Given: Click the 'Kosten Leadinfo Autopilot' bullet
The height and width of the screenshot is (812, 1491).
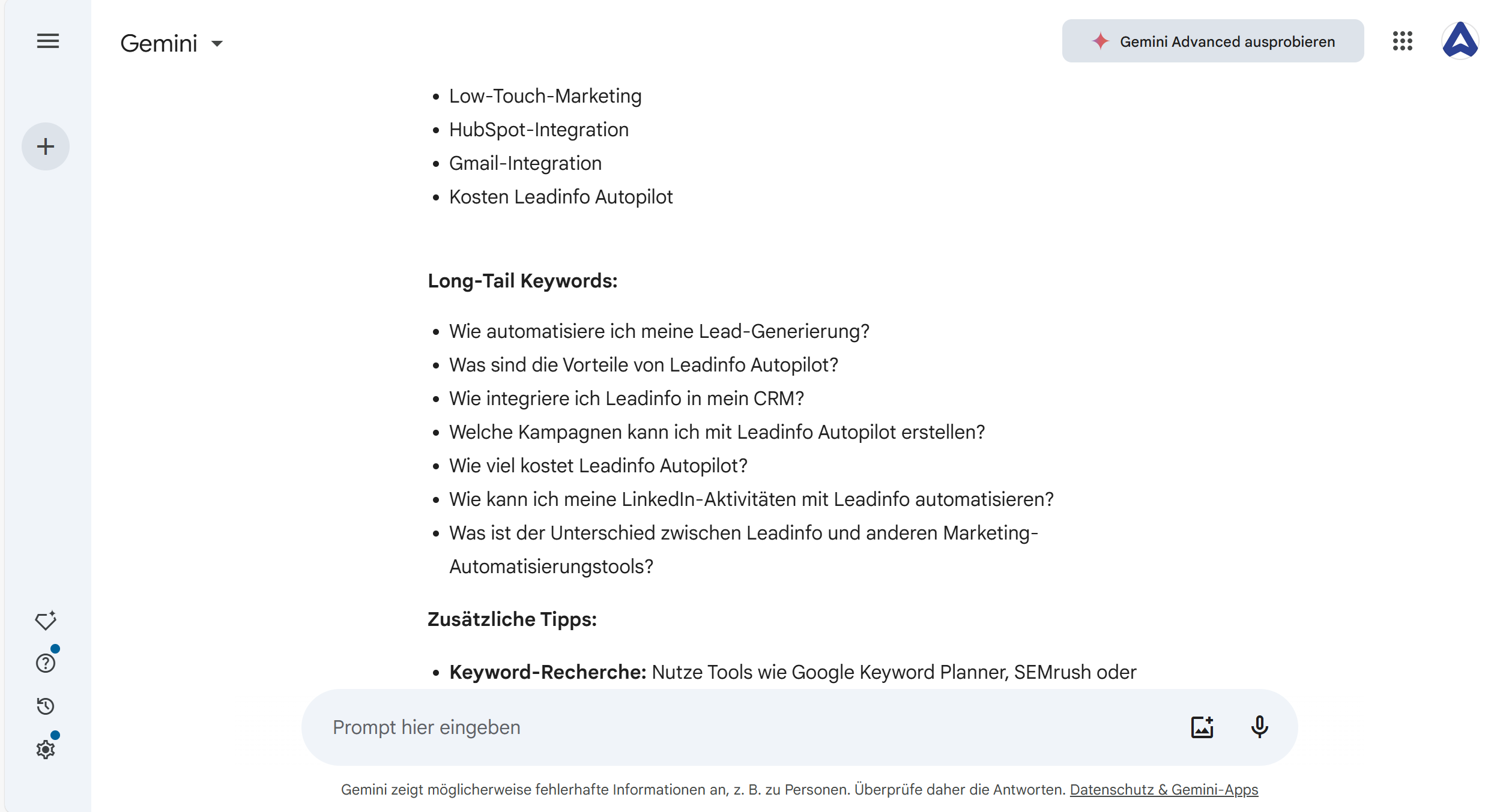Looking at the screenshot, I should click(x=561, y=197).
